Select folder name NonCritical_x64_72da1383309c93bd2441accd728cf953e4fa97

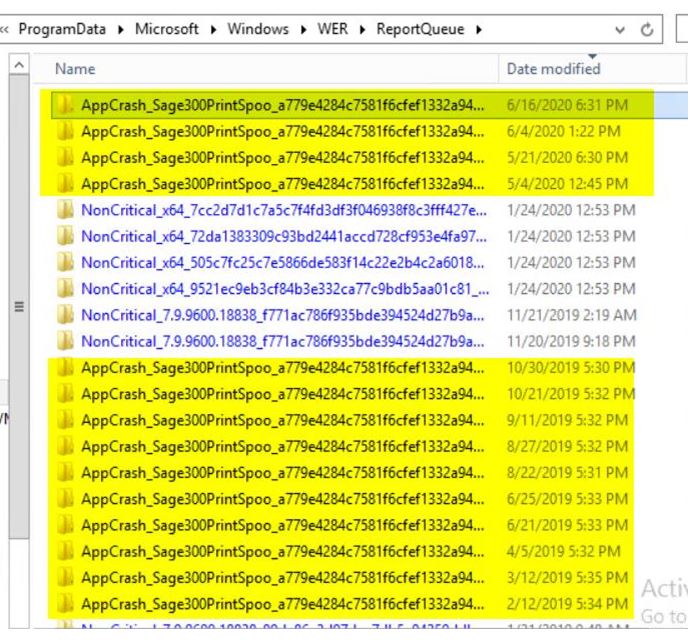pos(284,236)
